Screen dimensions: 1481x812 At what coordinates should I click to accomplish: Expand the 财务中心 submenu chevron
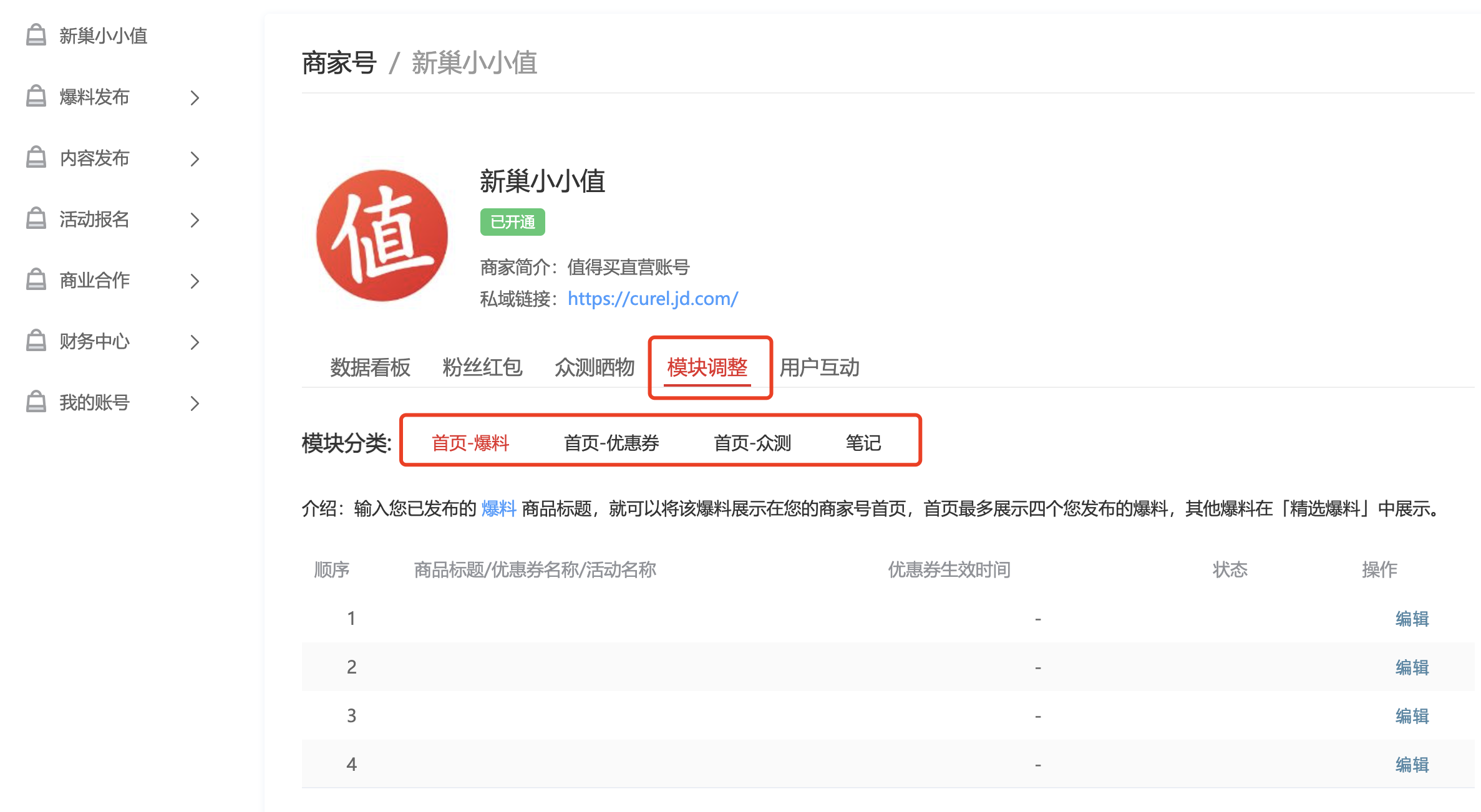[x=195, y=342]
